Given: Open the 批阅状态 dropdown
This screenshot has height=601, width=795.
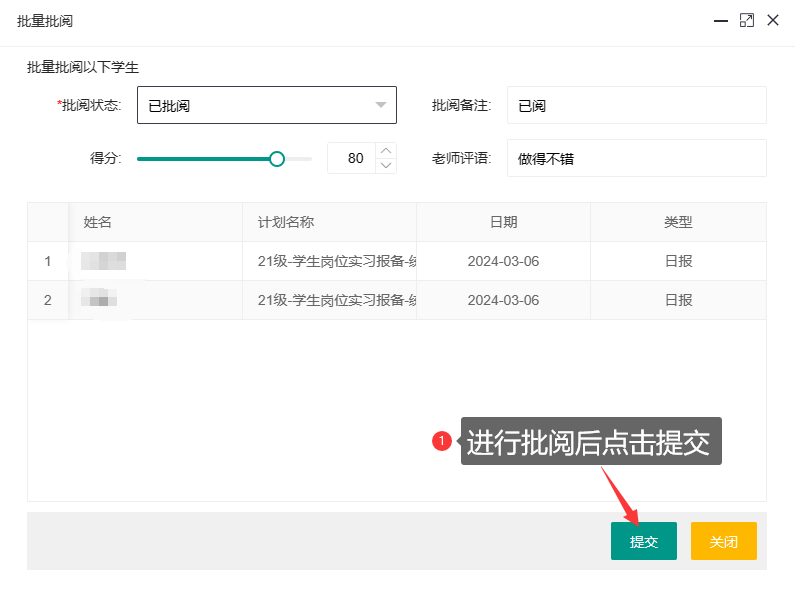Looking at the screenshot, I should 266,105.
